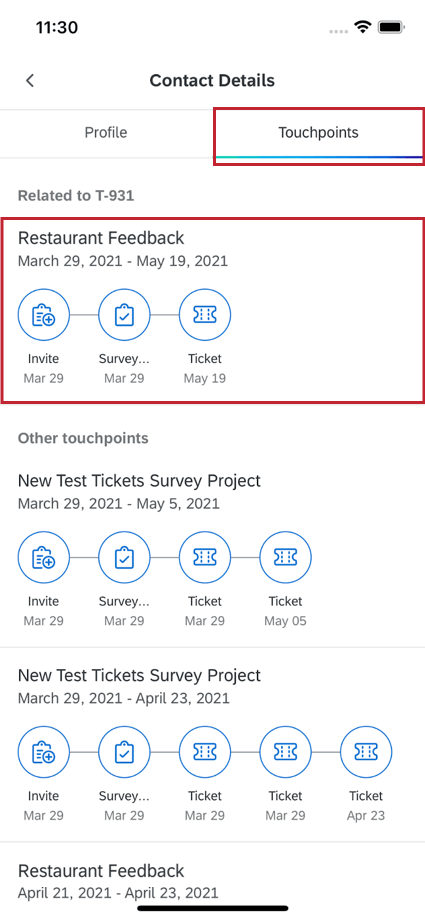Screen dimensions: 425x920
Task: Open first Mar 29 Ticket in May 5 project
Action: coord(204,557)
